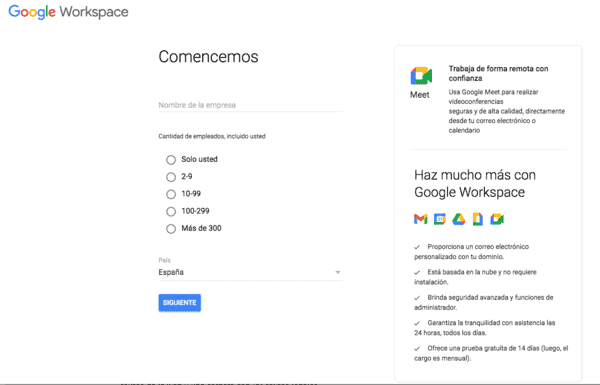This screenshot has width=600, height=385.
Task: Click the "Usa Google Meet para realizar videoconferencias" paragraph
Action: coord(507,111)
